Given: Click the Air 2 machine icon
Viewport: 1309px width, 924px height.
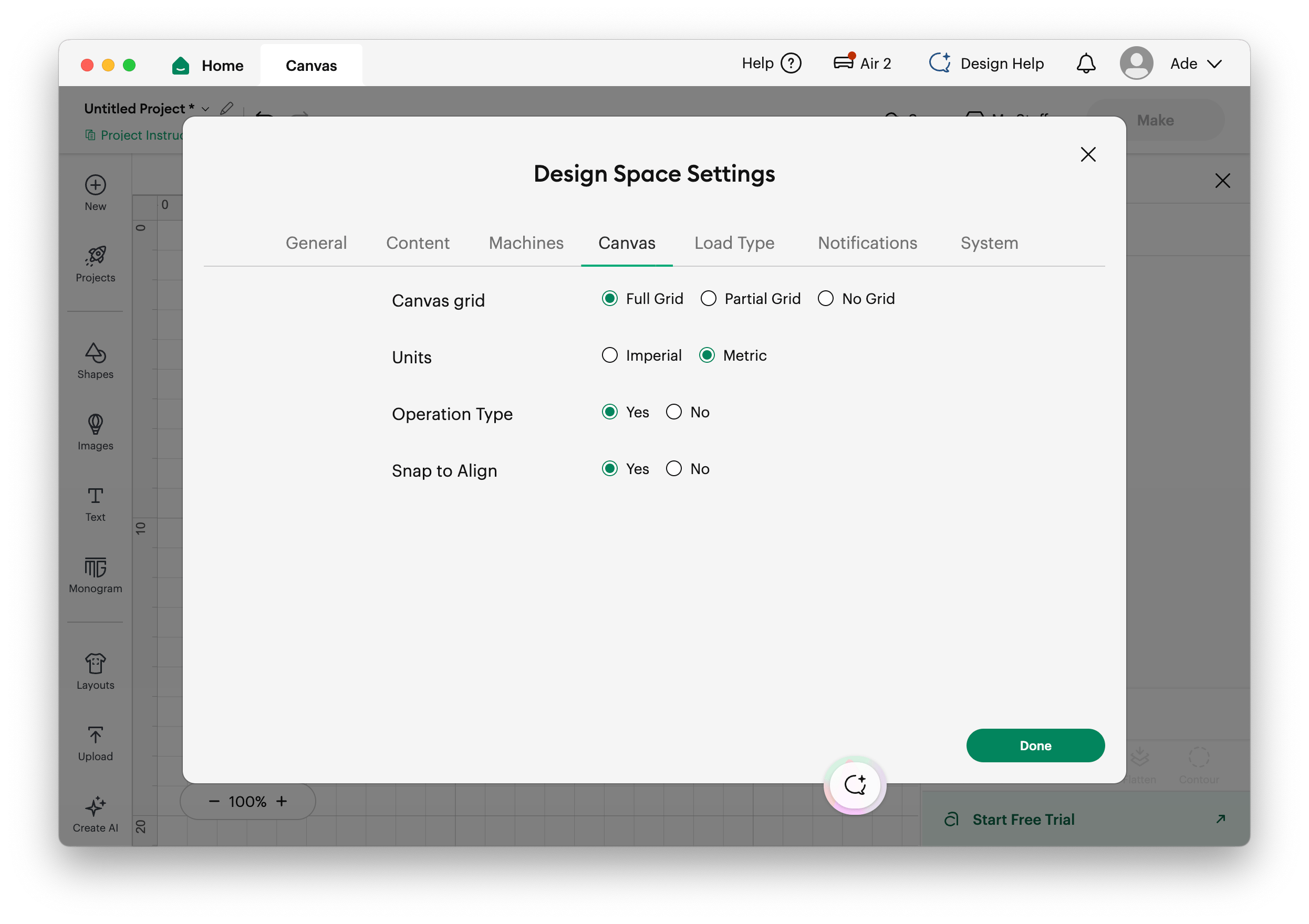Looking at the screenshot, I should coord(844,61).
